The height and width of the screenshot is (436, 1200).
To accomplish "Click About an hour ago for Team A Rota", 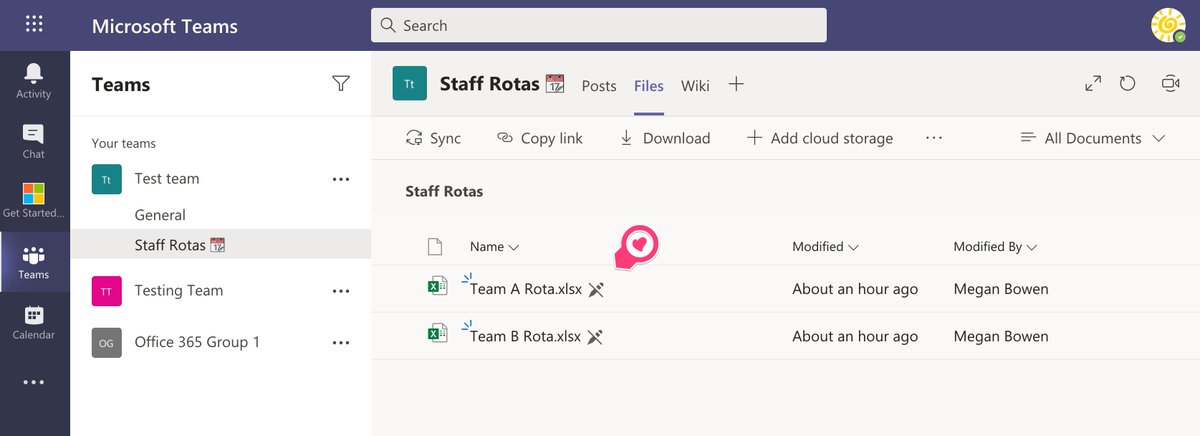I will pyautogui.click(x=855, y=289).
